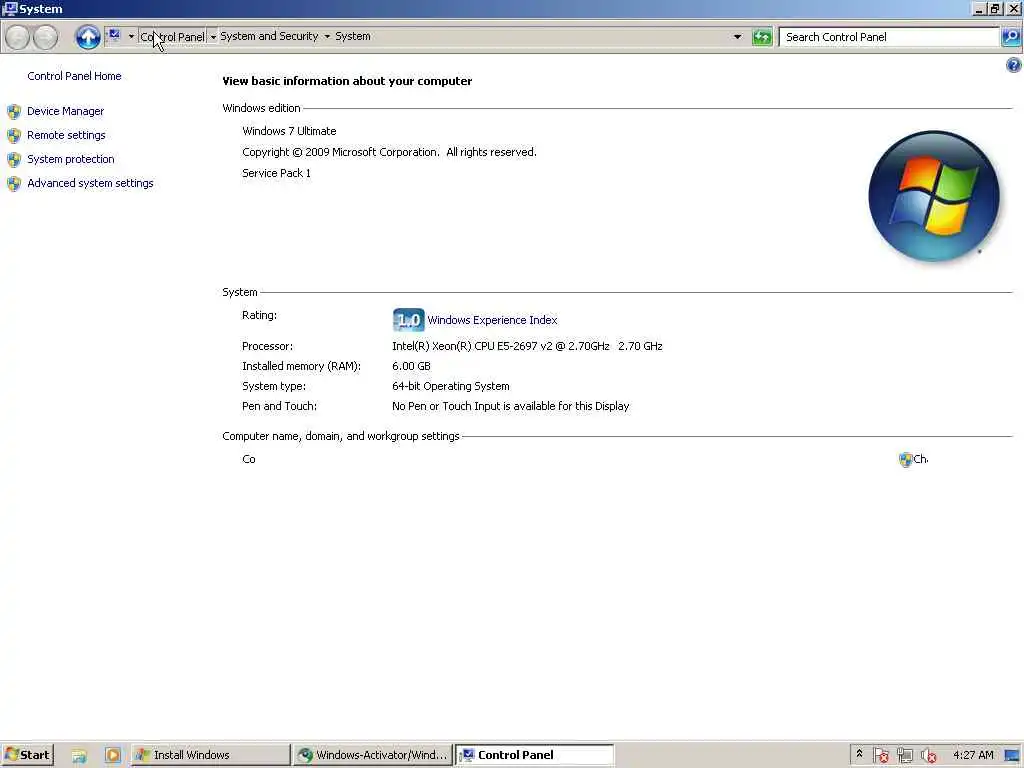Click the Forward navigation button

45,37
